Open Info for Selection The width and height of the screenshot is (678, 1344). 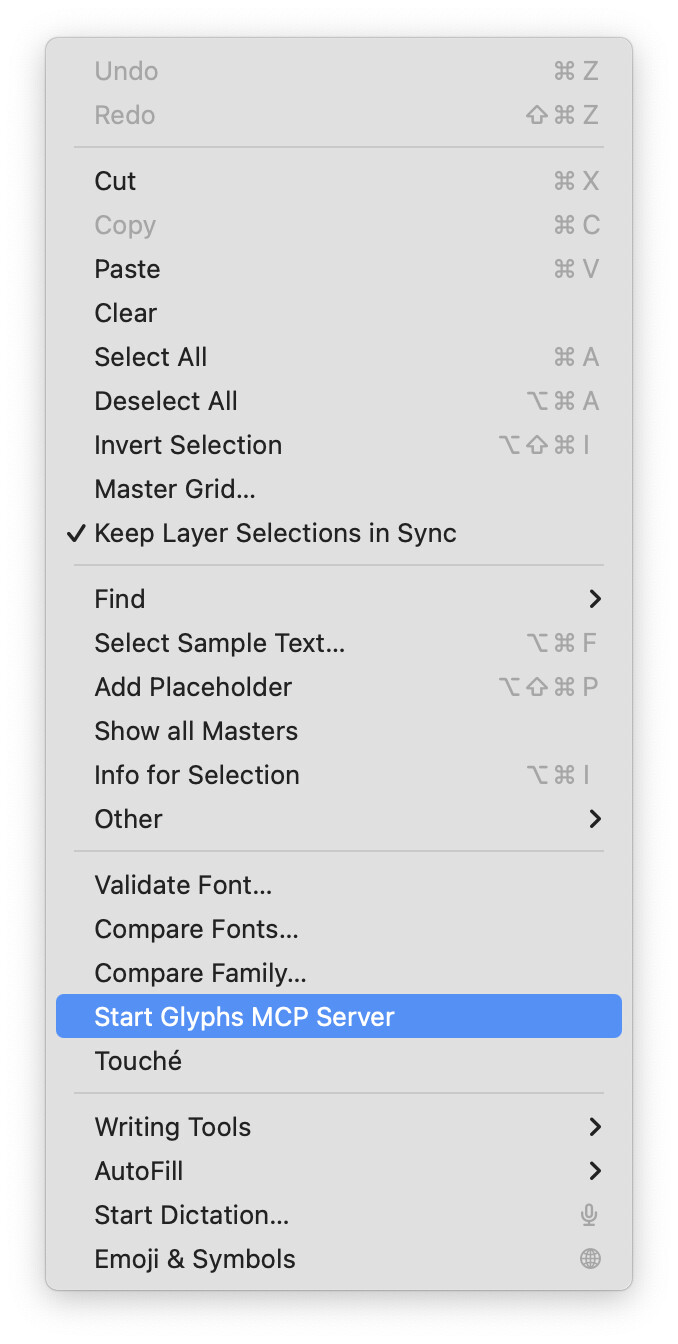coord(197,775)
